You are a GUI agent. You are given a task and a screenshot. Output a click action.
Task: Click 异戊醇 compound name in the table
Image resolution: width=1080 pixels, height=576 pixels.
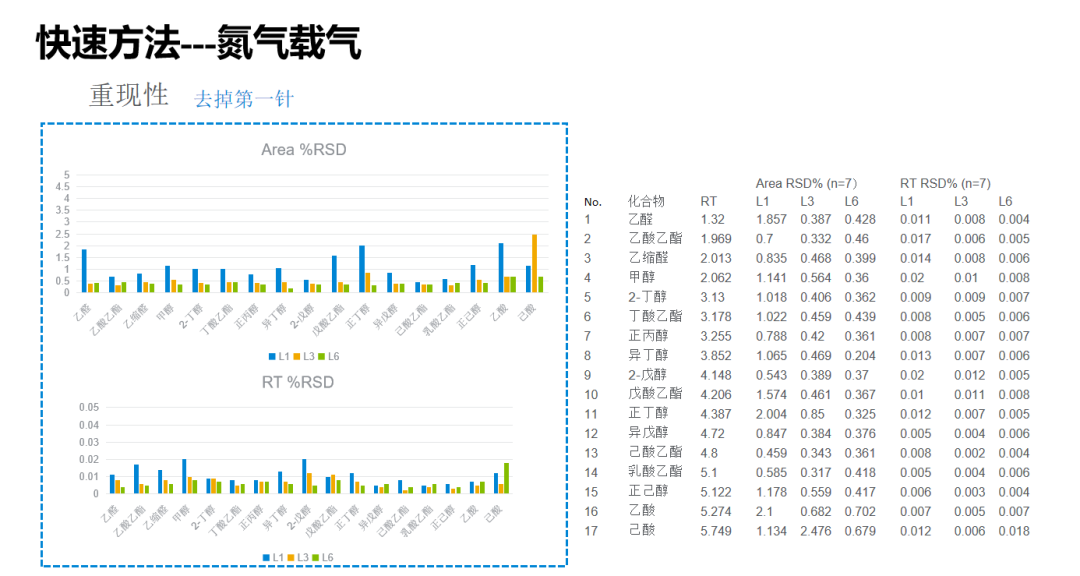[648, 433]
